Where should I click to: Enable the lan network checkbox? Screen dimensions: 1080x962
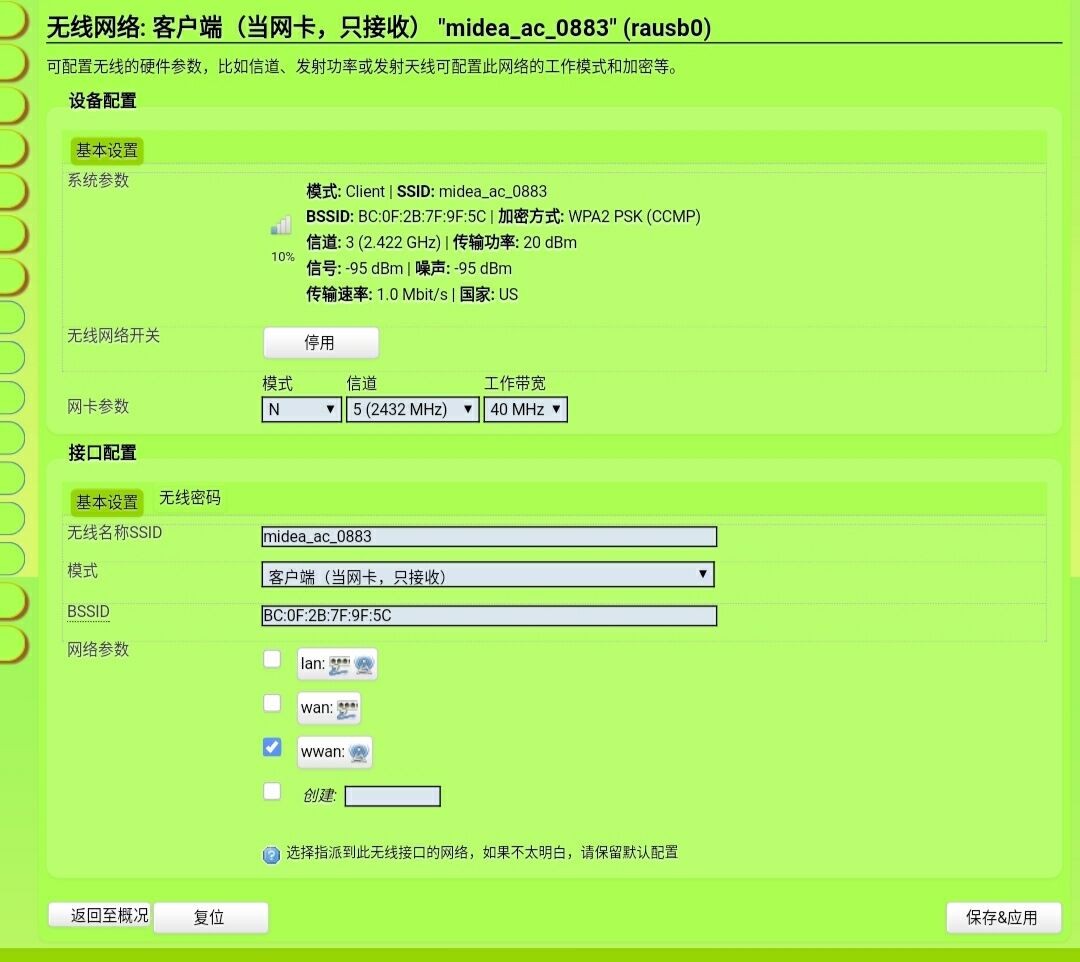coord(272,659)
